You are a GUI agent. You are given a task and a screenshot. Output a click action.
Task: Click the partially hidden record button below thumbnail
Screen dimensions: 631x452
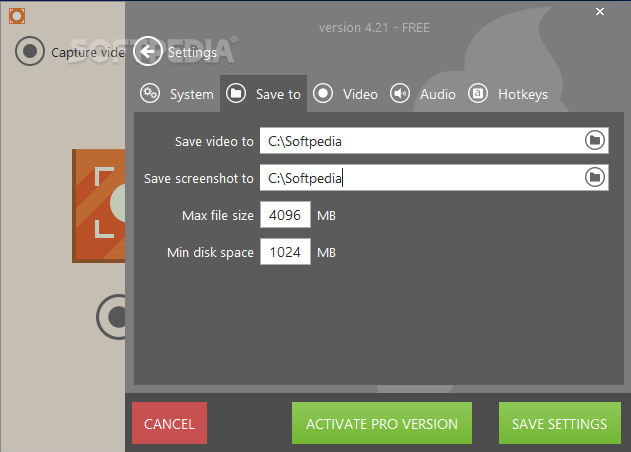point(111,317)
